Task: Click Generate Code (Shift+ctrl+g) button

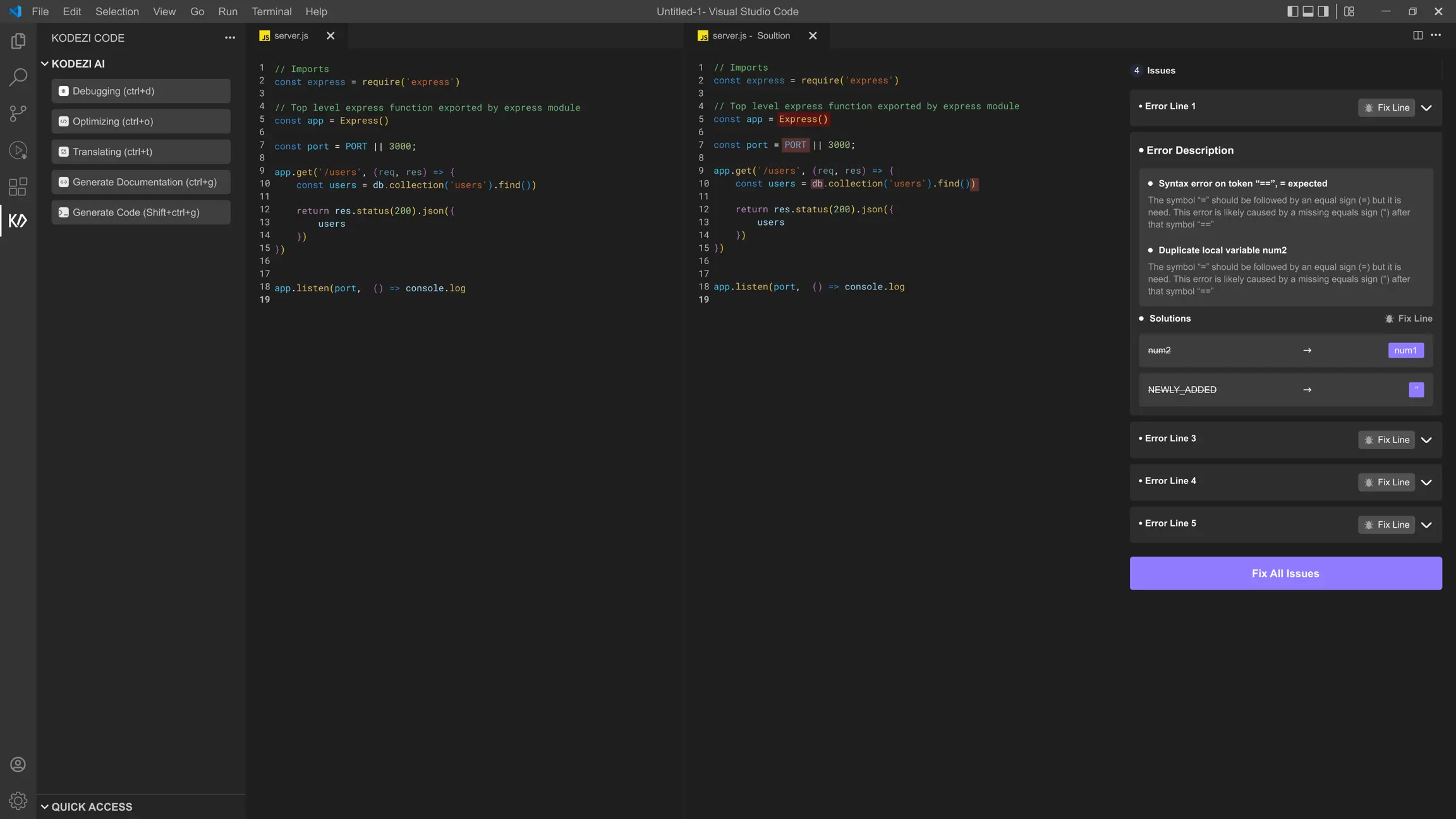Action: 141,212
